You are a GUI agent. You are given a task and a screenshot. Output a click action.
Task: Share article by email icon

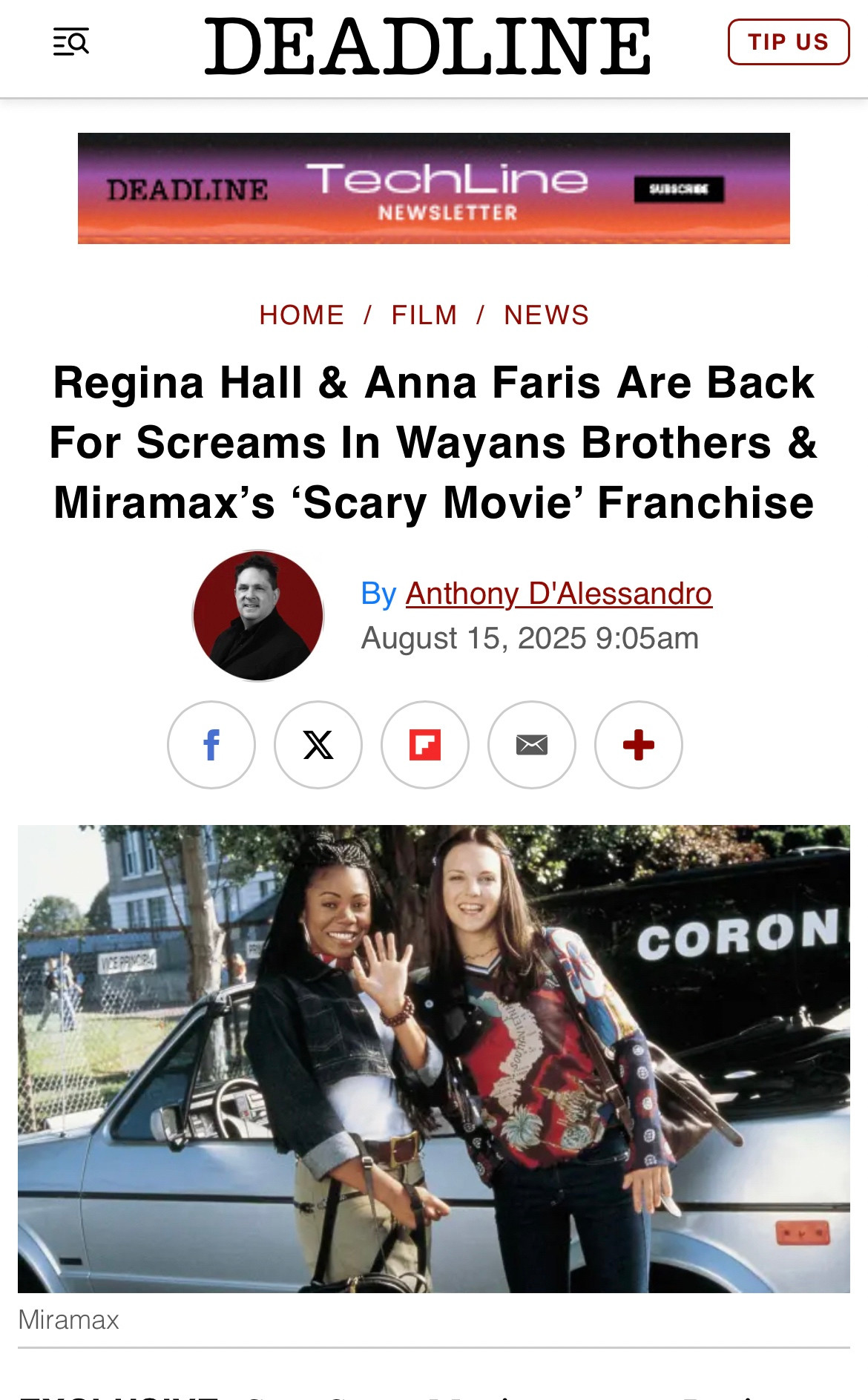coord(532,745)
